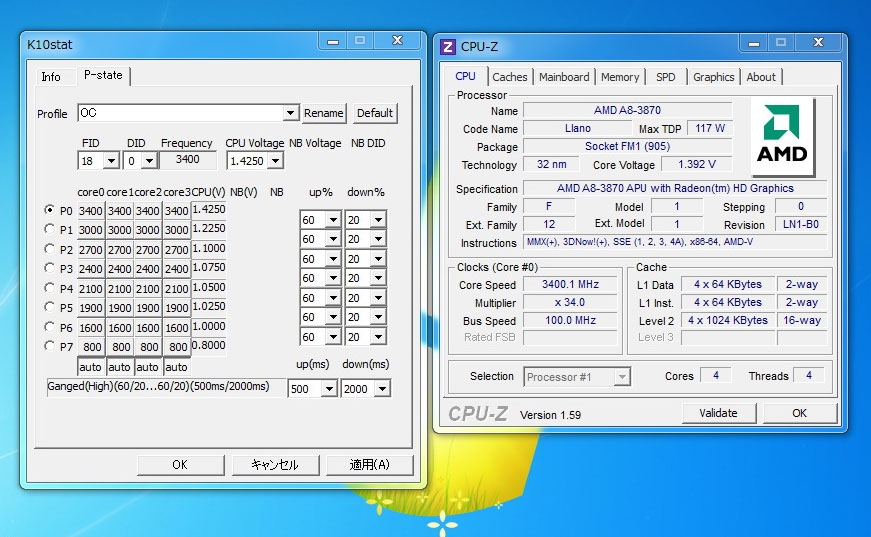Expand the FID dropdown showing 18

pos(111,161)
